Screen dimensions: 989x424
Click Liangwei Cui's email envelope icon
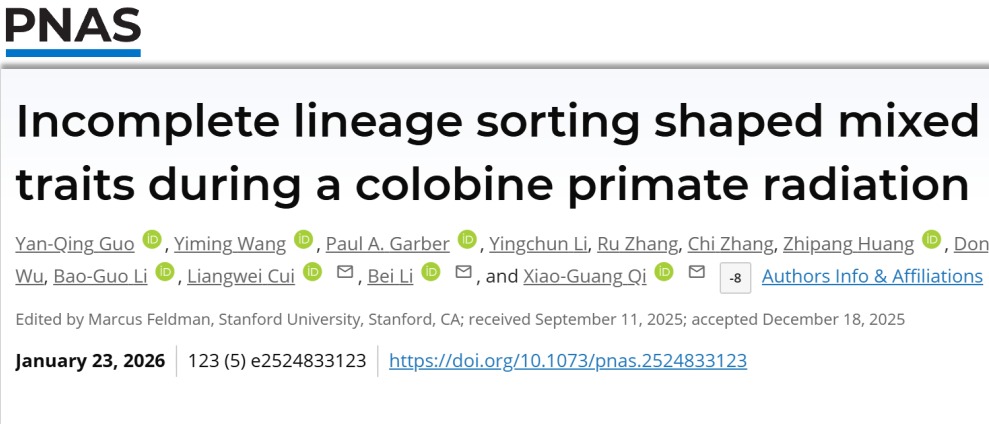345,272
